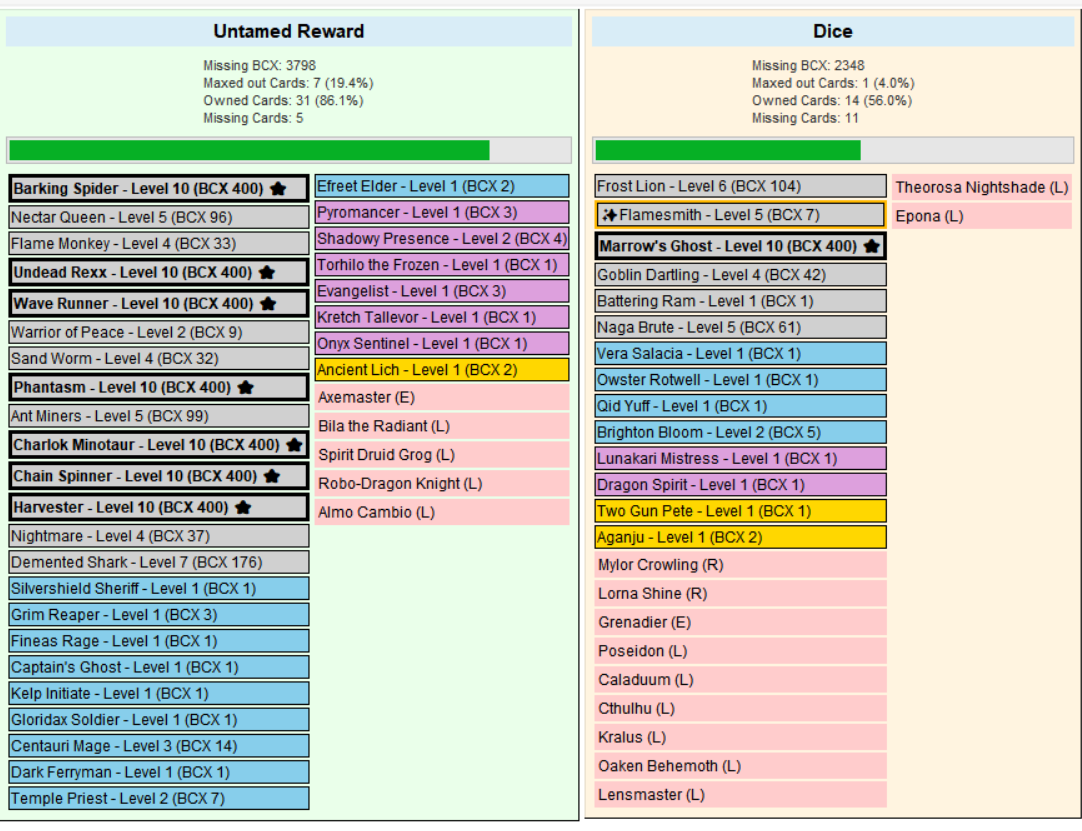This screenshot has width=1082, height=831.
Task: Click the star icon on Harvester
Action: coord(243,507)
